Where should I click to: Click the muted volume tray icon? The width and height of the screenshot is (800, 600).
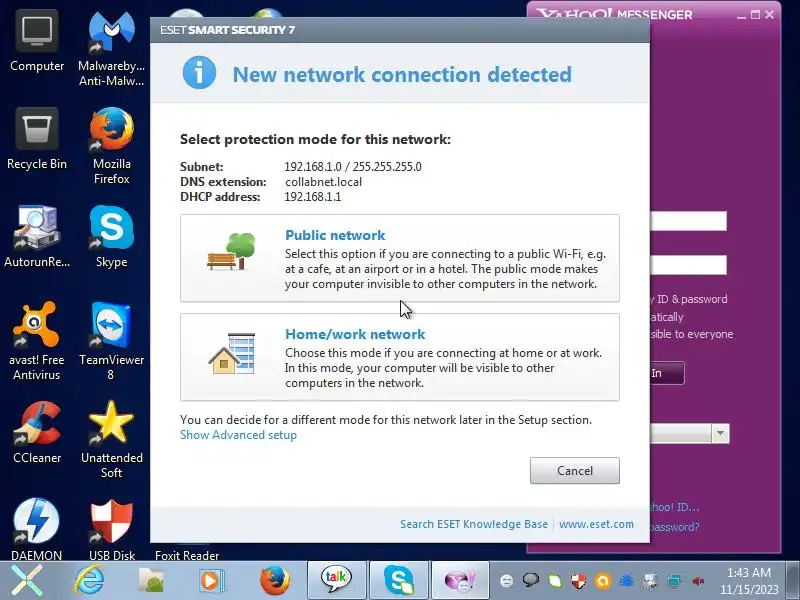coord(698,581)
